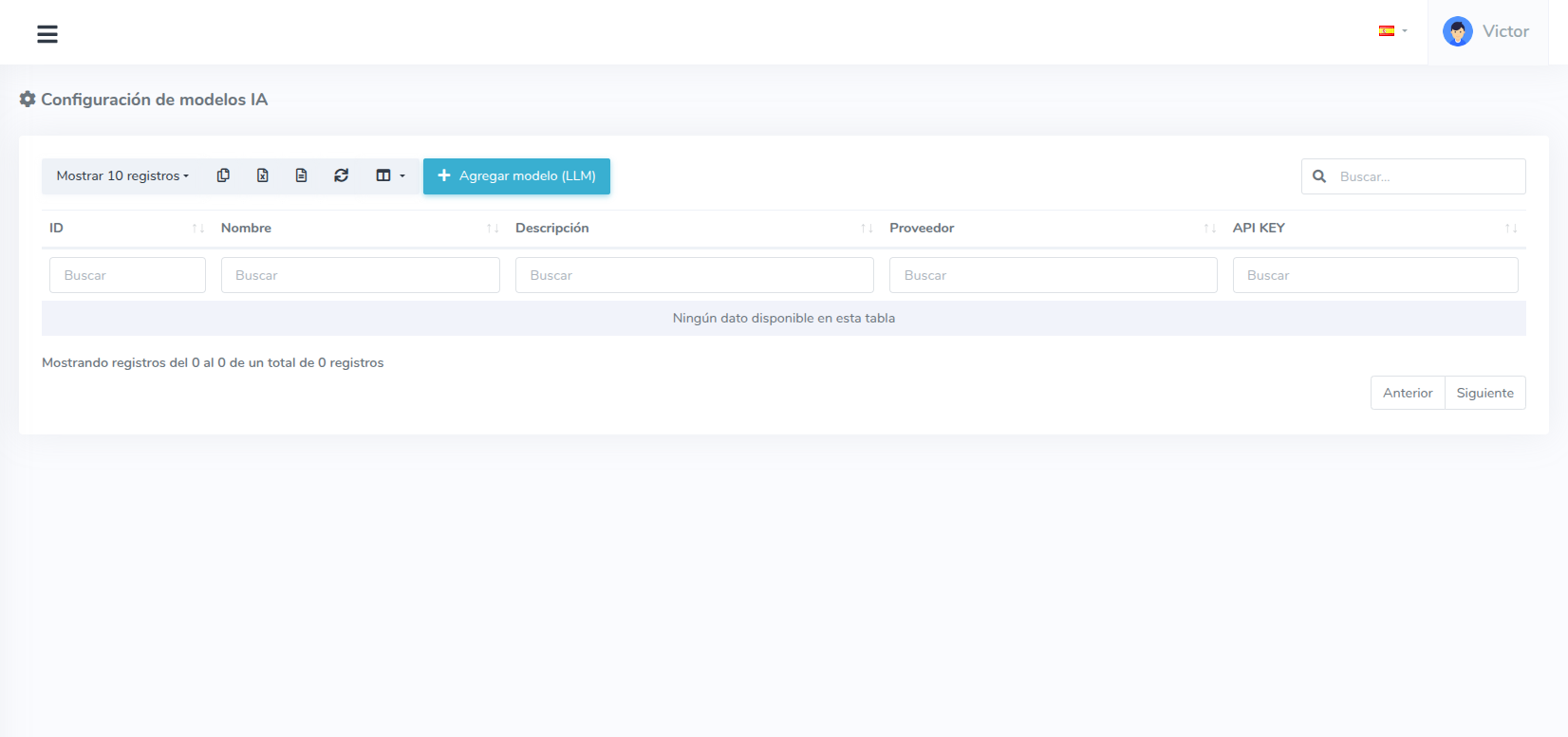
Task: Sort table by Proveedor column header
Action: point(922,228)
